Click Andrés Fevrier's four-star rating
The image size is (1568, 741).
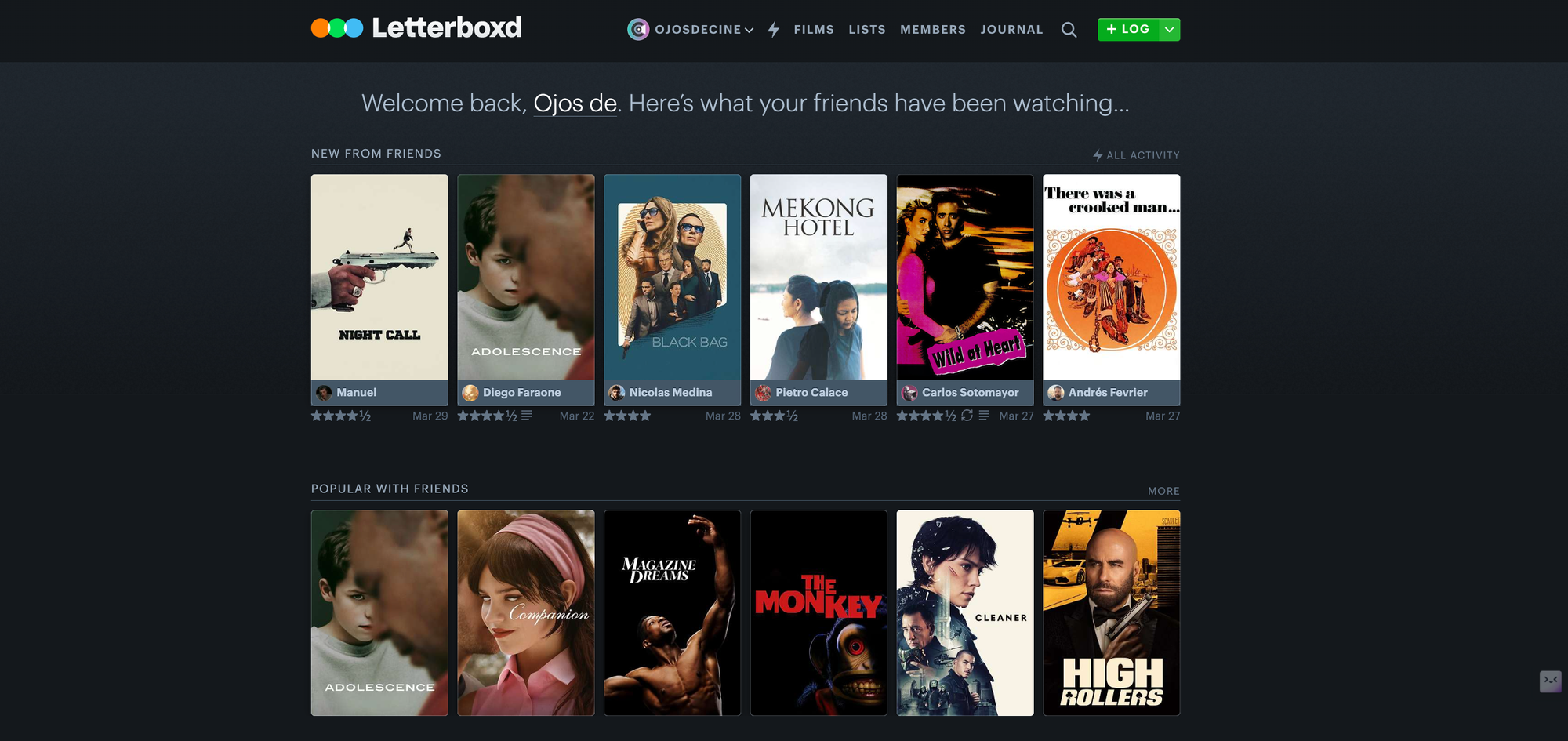(x=1066, y=416)
